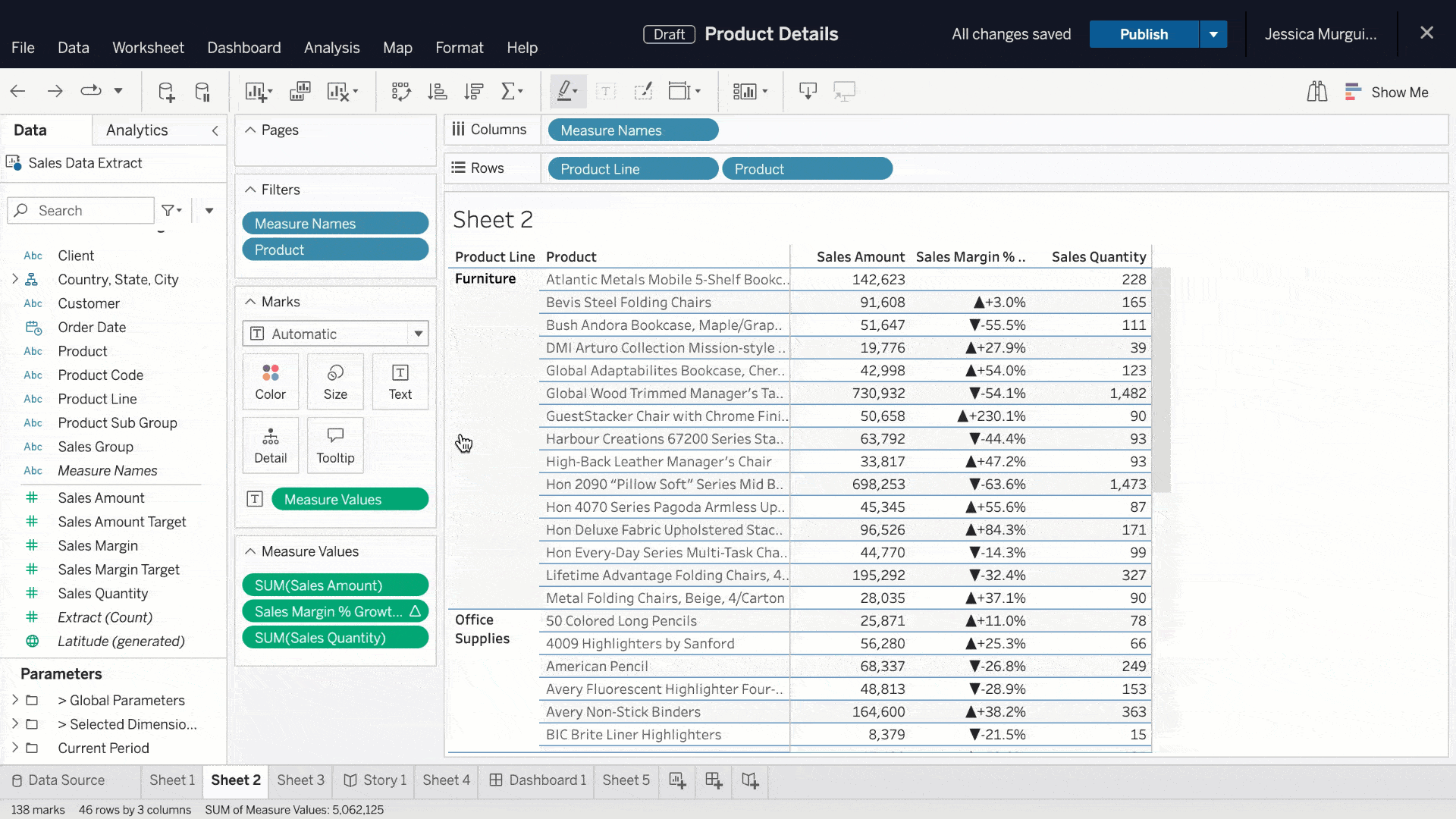Toggle the Data panel visibility
The height and width of the screenshot is (819, 1456).
coord(216,129)
